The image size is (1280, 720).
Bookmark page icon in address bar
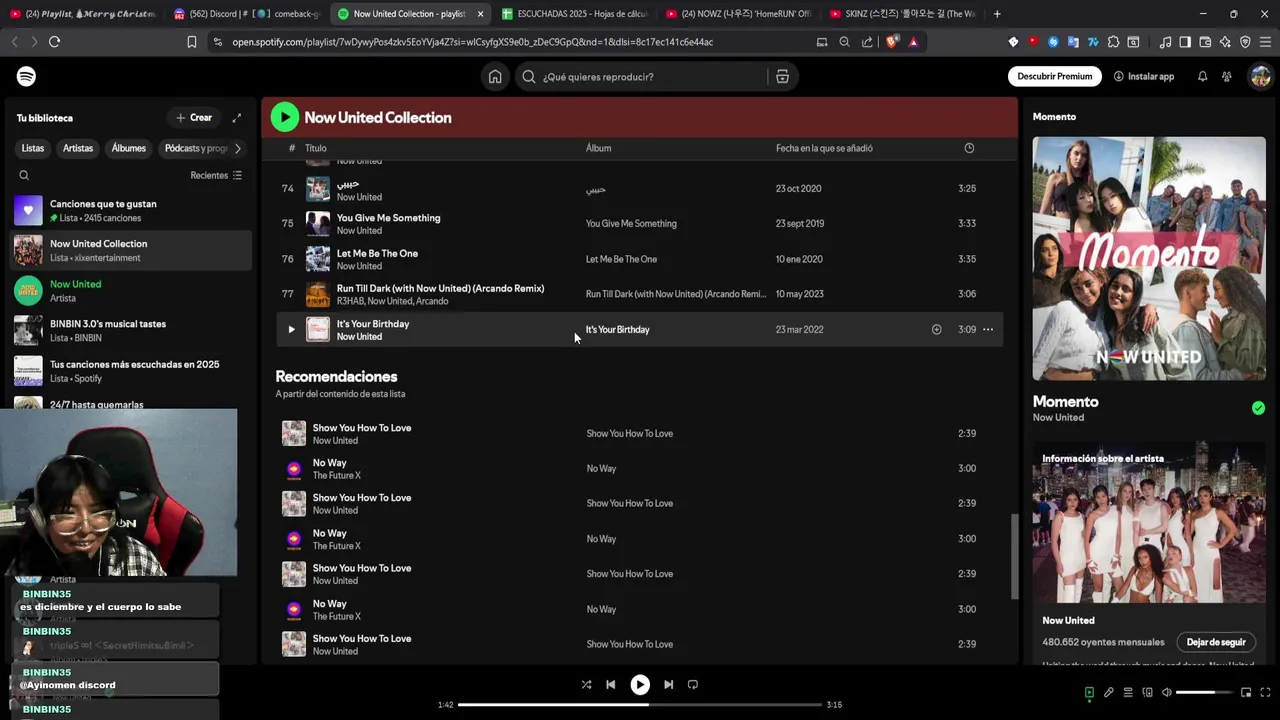[x=191, y=42]
